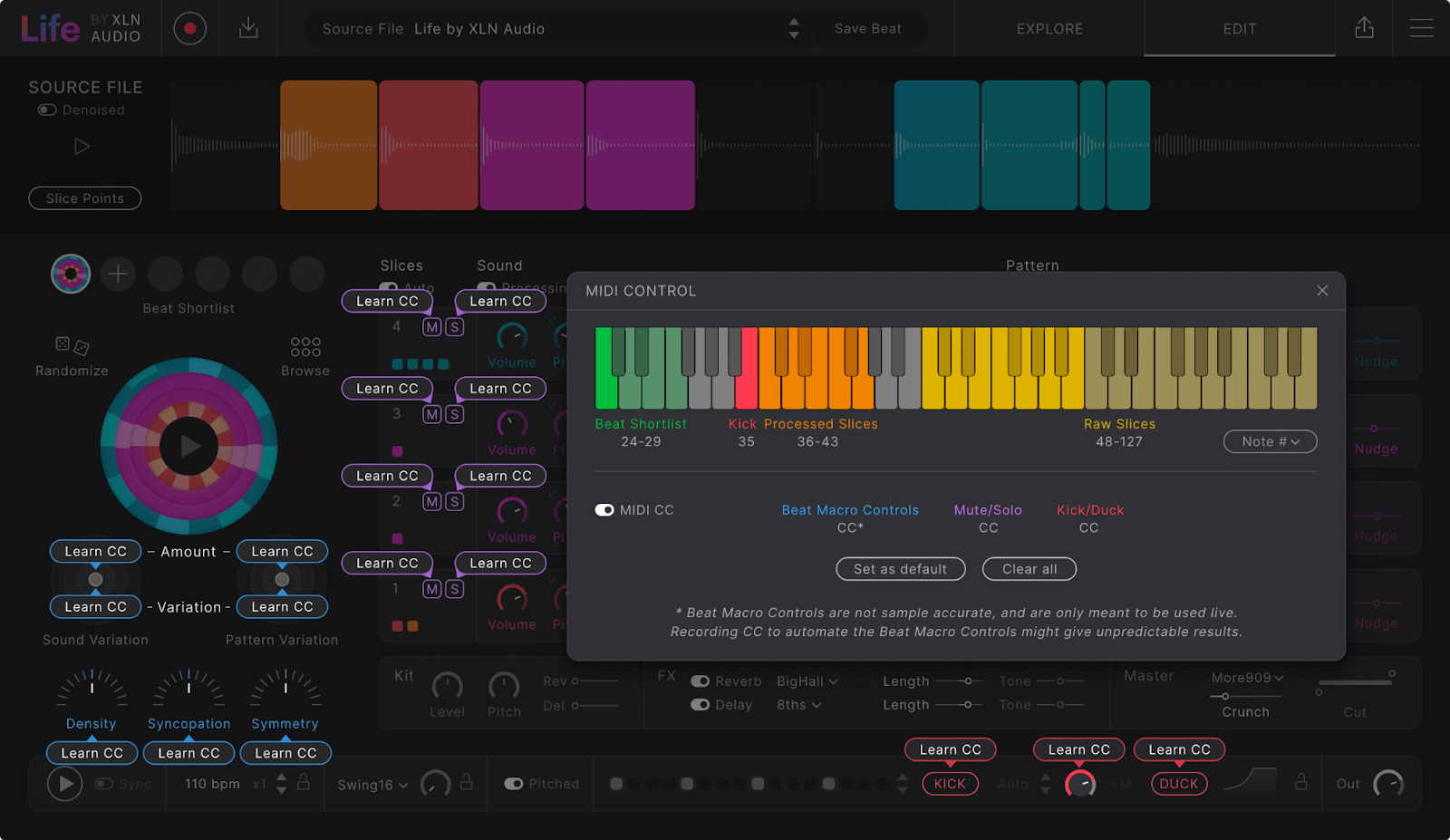Toggle the Sync switch
The height and width of the screenshot is (840, 1450).
point(103,784)
